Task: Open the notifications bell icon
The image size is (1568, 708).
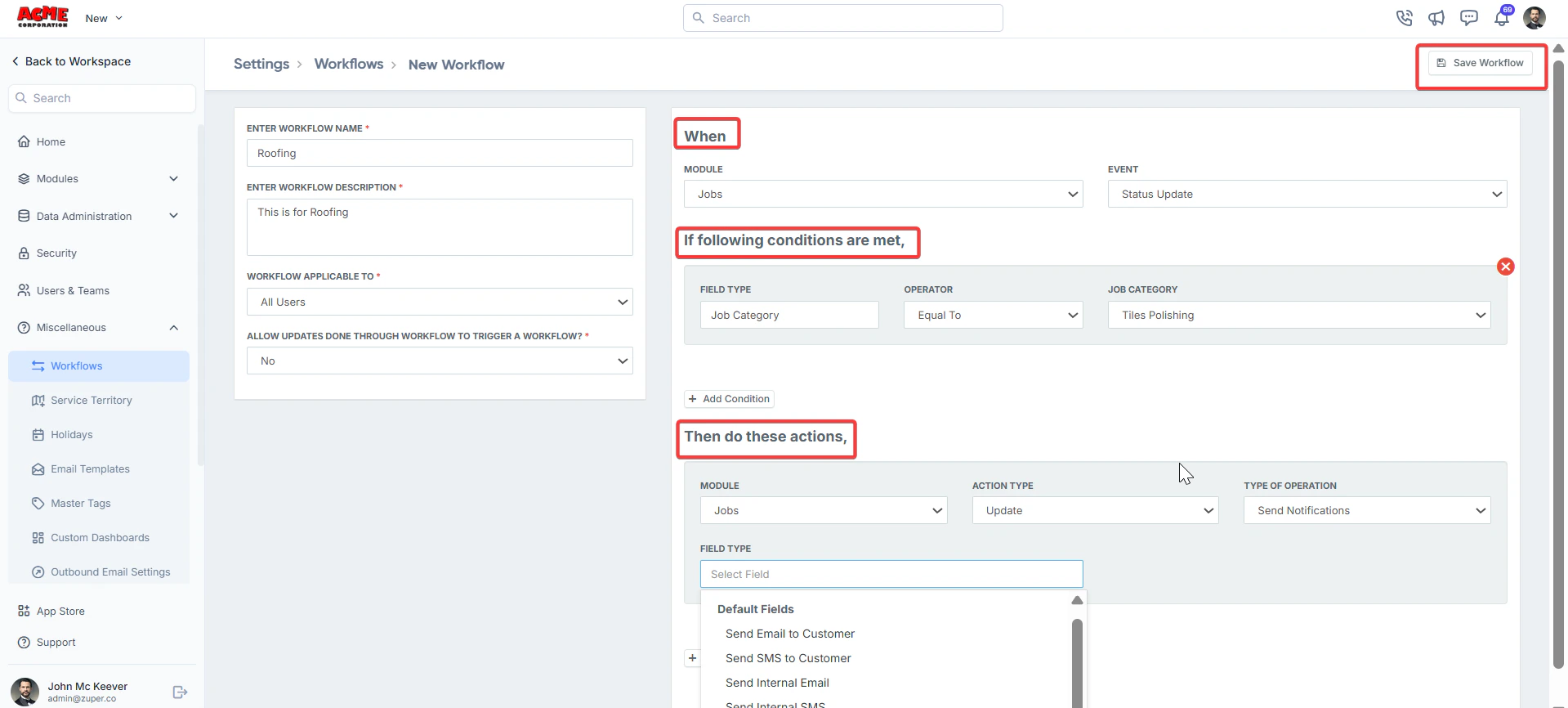Action: pos(1502,18)
